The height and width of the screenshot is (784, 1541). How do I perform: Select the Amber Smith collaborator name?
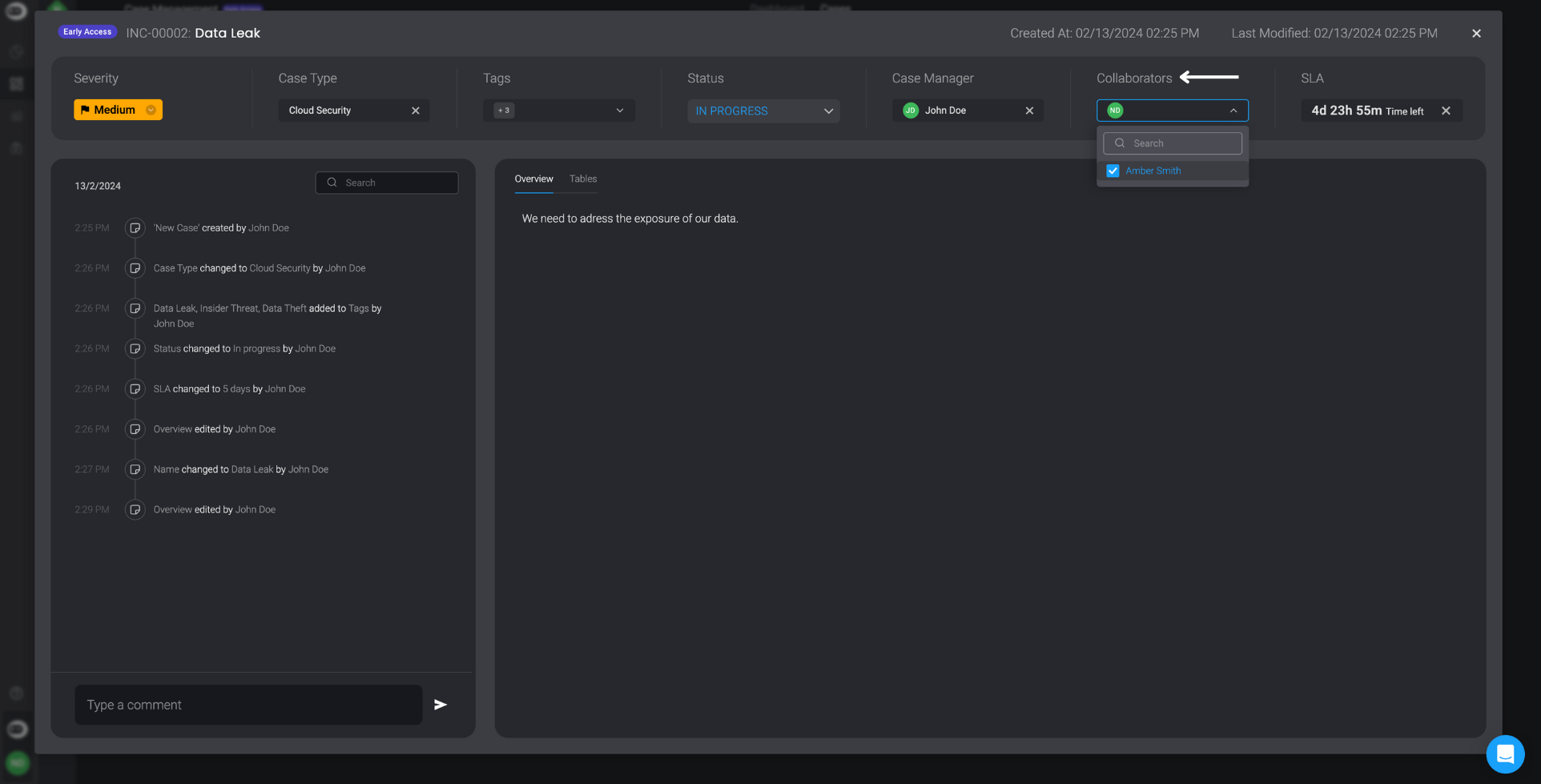pos(1153,171)
